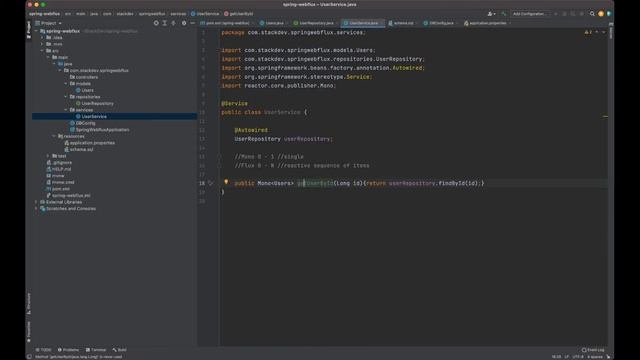The image size is (640, 360).
Task: Open Project panel settings gear
Action: tap(184, 23)
